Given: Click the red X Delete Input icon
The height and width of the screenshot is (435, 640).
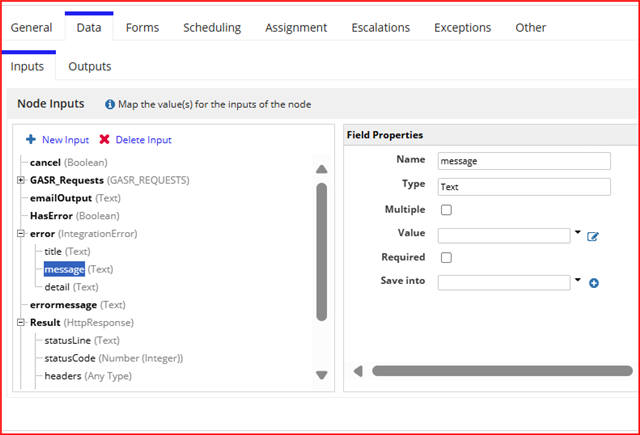Looking at the screenshot, I should click(104, 140).
